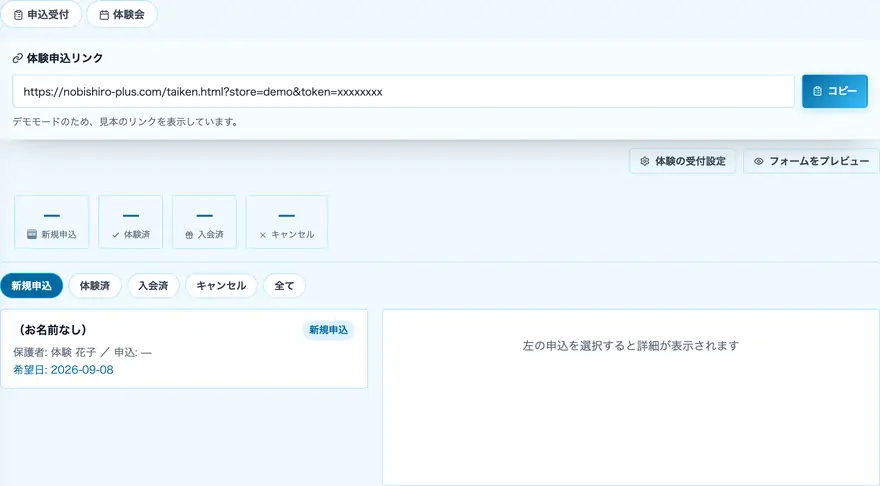880x486 pixels.
Task: Click the X icon on キャンセル card
Action: tap(263, 235)
